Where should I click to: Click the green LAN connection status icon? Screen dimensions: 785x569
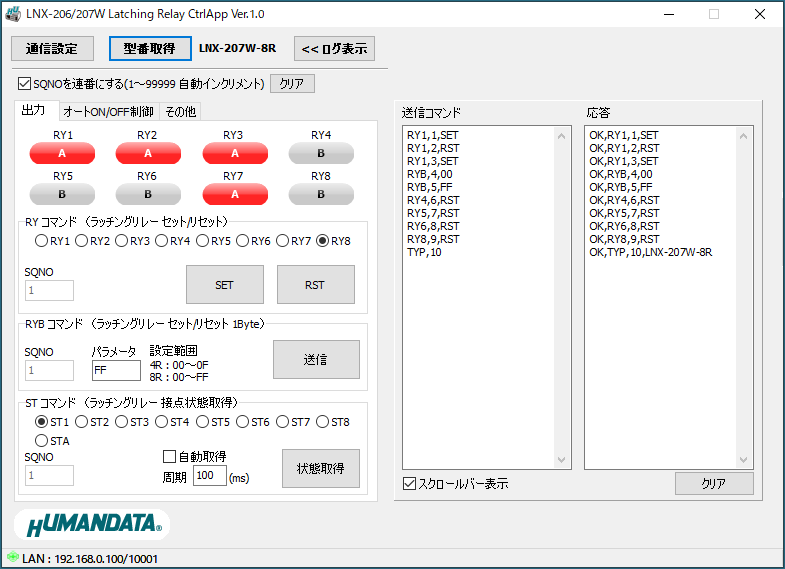tap(12, 558)
